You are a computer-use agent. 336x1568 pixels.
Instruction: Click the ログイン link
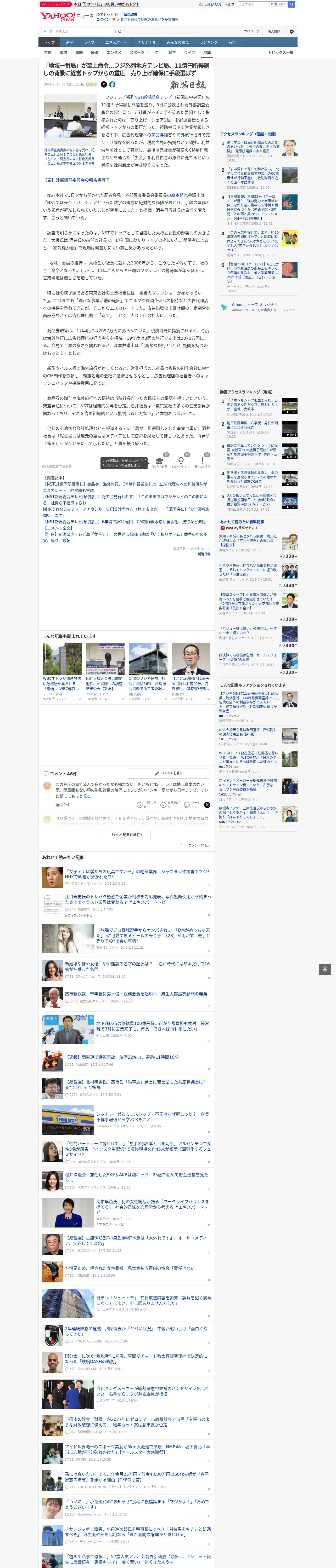103,20
